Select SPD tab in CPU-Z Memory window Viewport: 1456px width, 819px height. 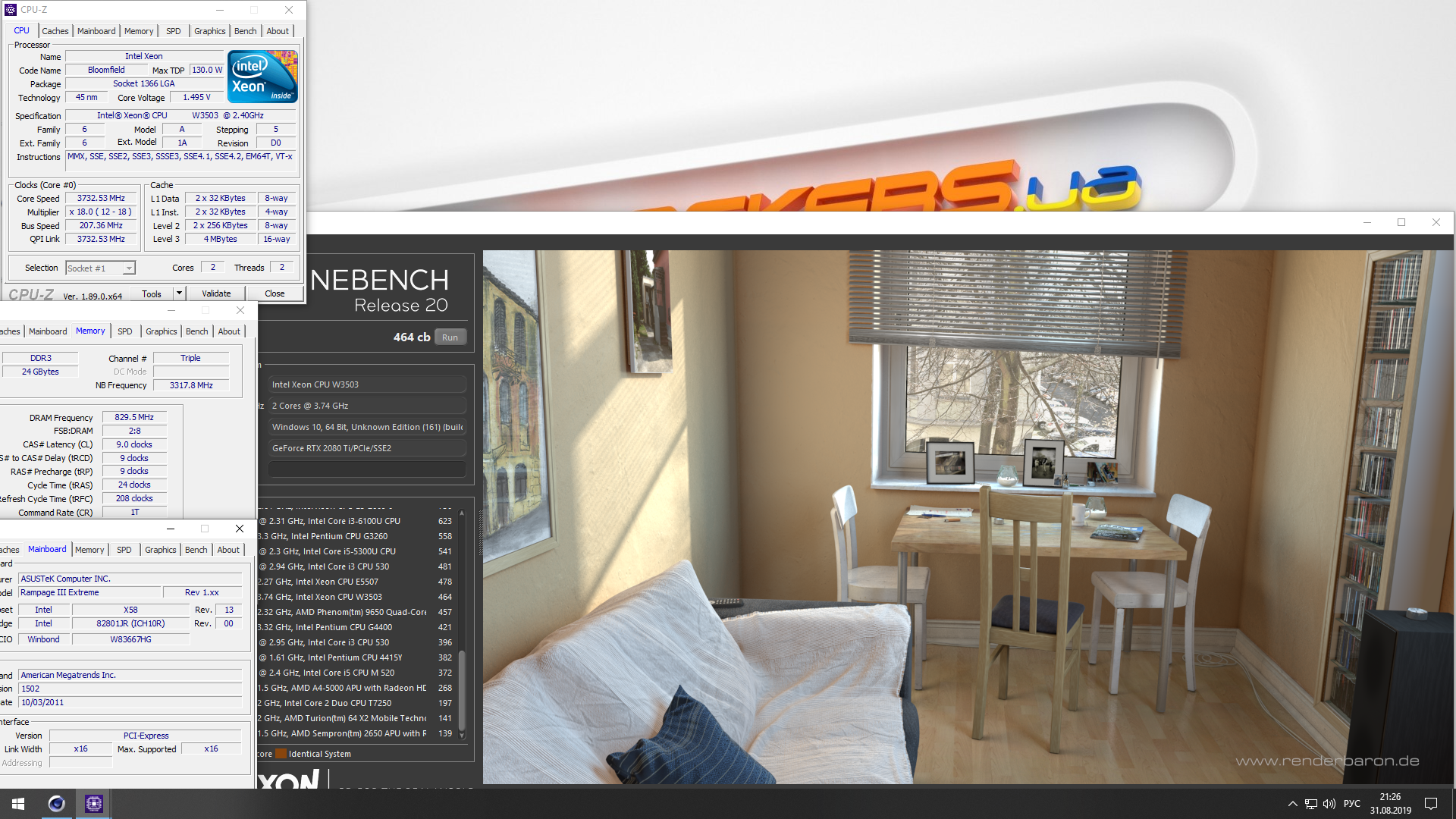click(125, 331)
